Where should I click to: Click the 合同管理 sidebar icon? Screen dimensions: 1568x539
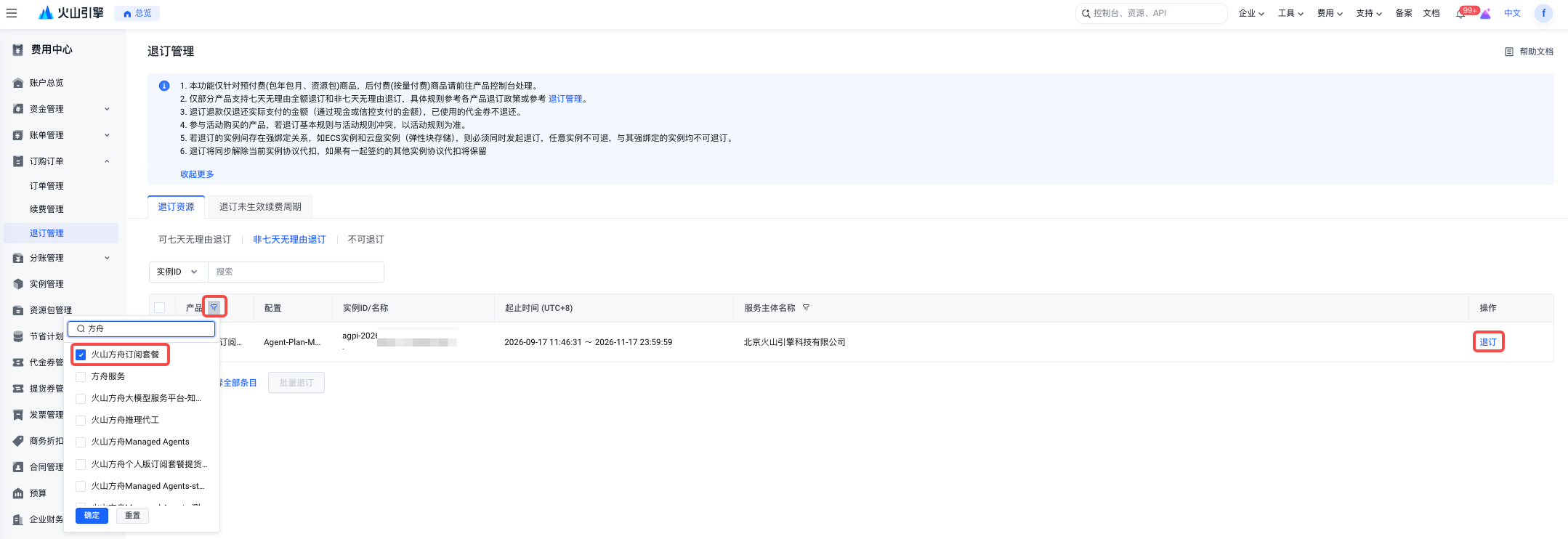(x=18, y=467)
